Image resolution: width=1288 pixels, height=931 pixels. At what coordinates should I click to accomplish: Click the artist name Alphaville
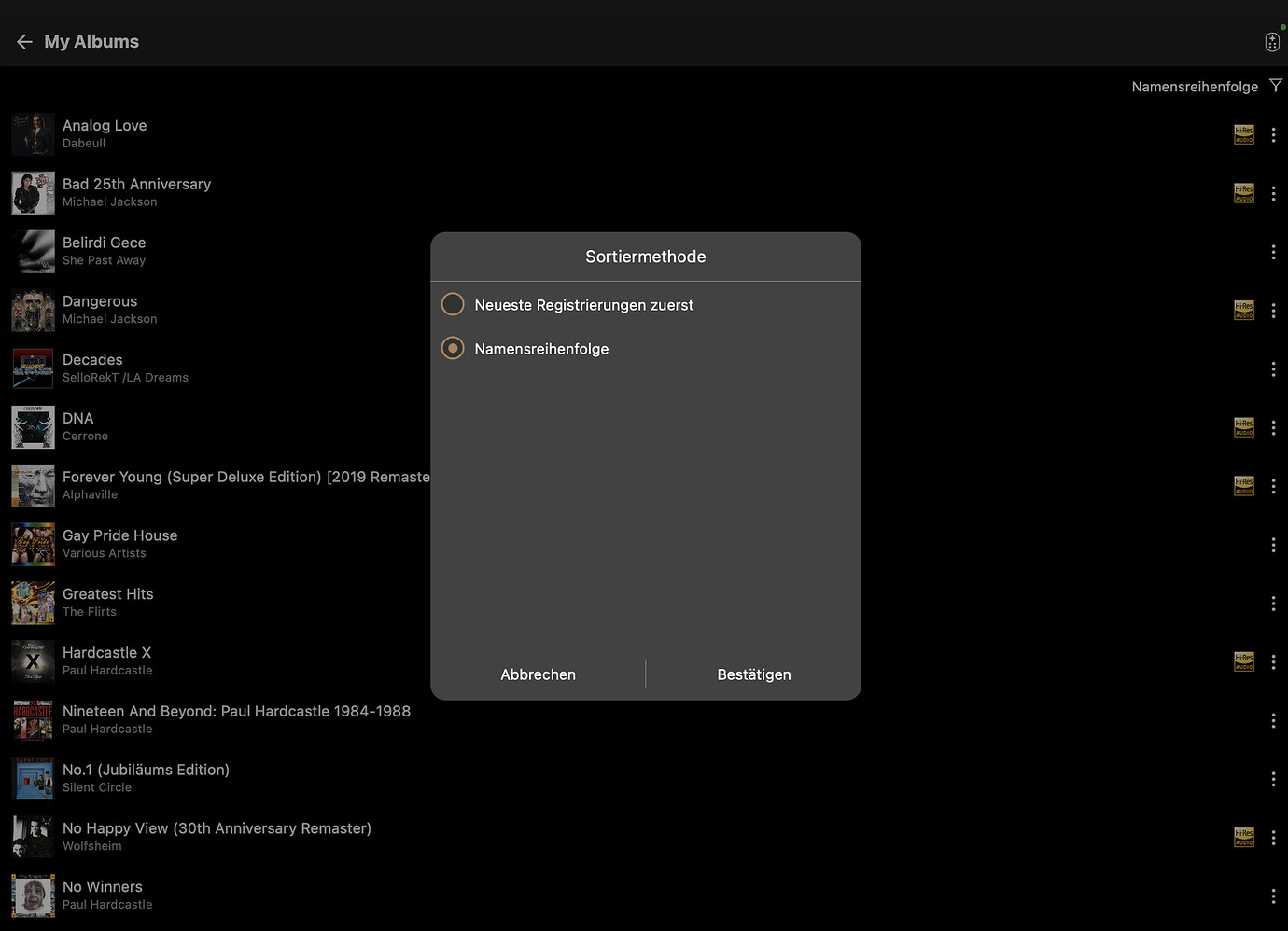pyautogui.click(x=90, y=495)
